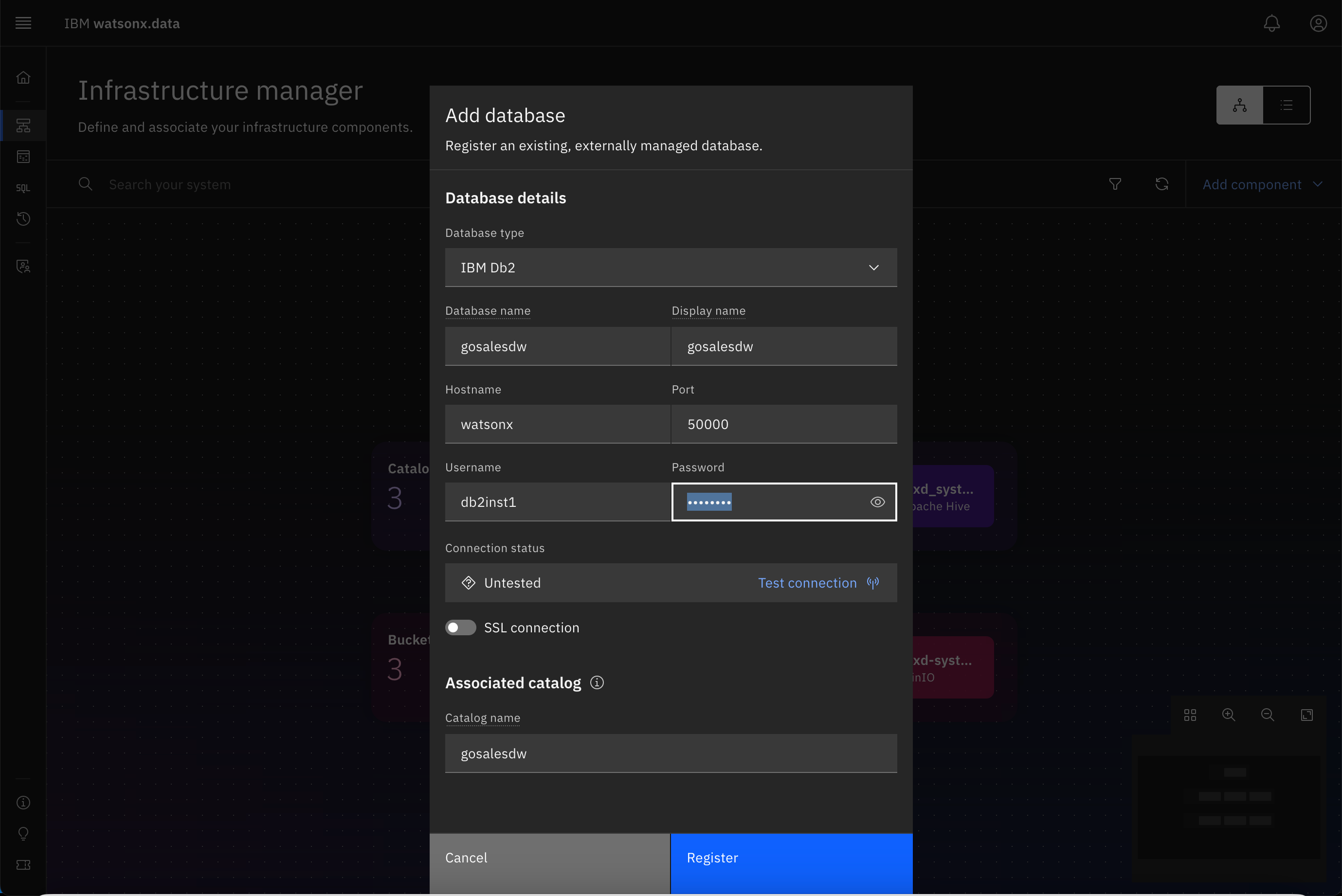Click the Display name label tooltip
This screenshot has width=1342, height=896.
coord(708,311)
